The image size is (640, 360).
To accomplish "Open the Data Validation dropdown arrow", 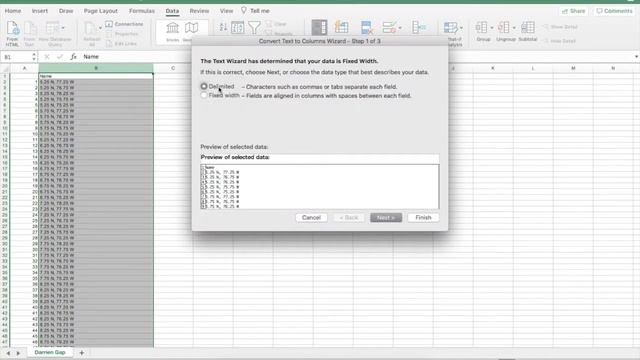I will [x=400, y=28].
